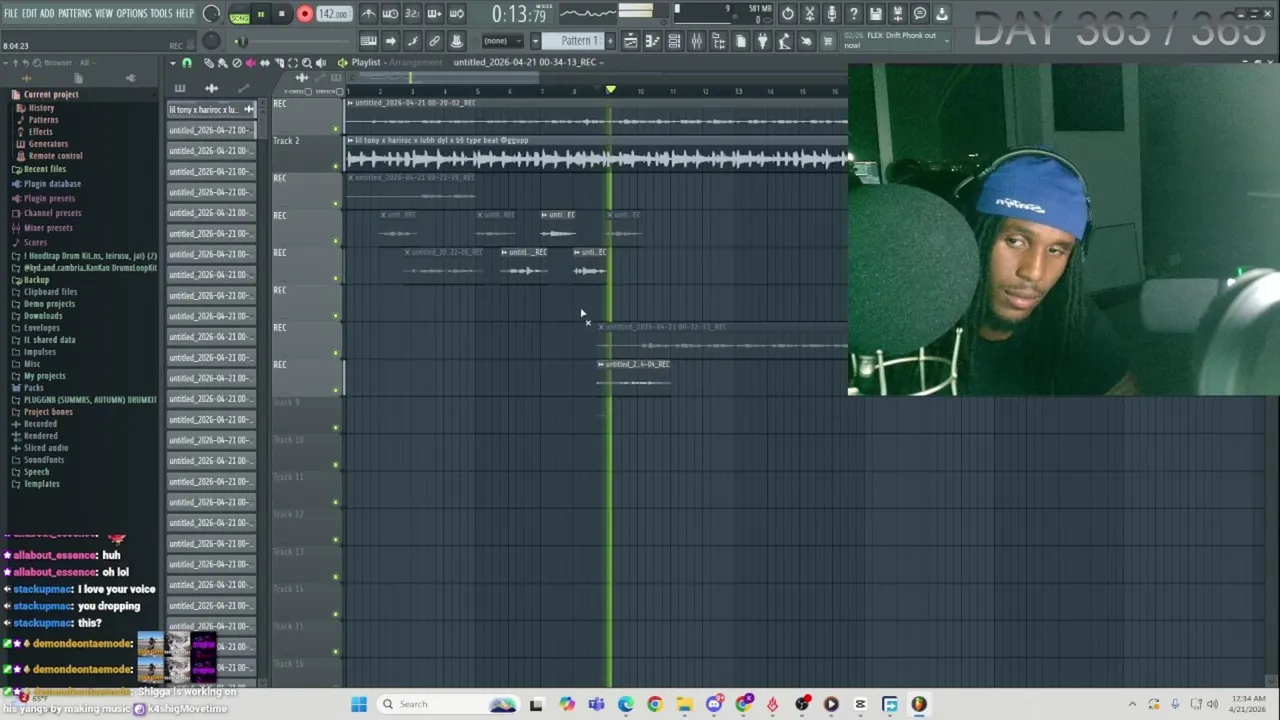Open the VIEW menu
The width and height of the screenshot is (1280, 720).
(x=104, y=14)
